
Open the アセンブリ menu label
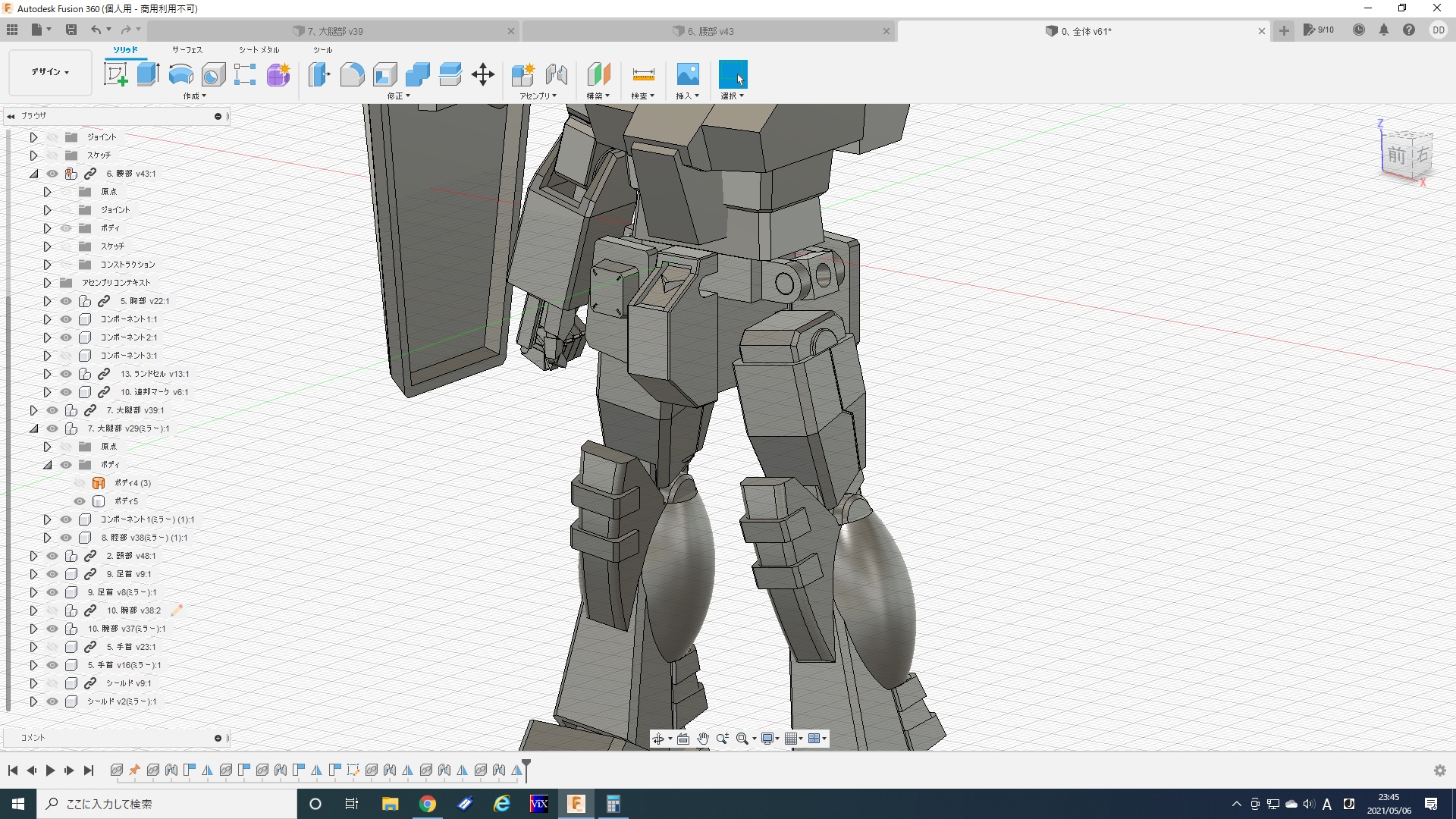[538, 96]
